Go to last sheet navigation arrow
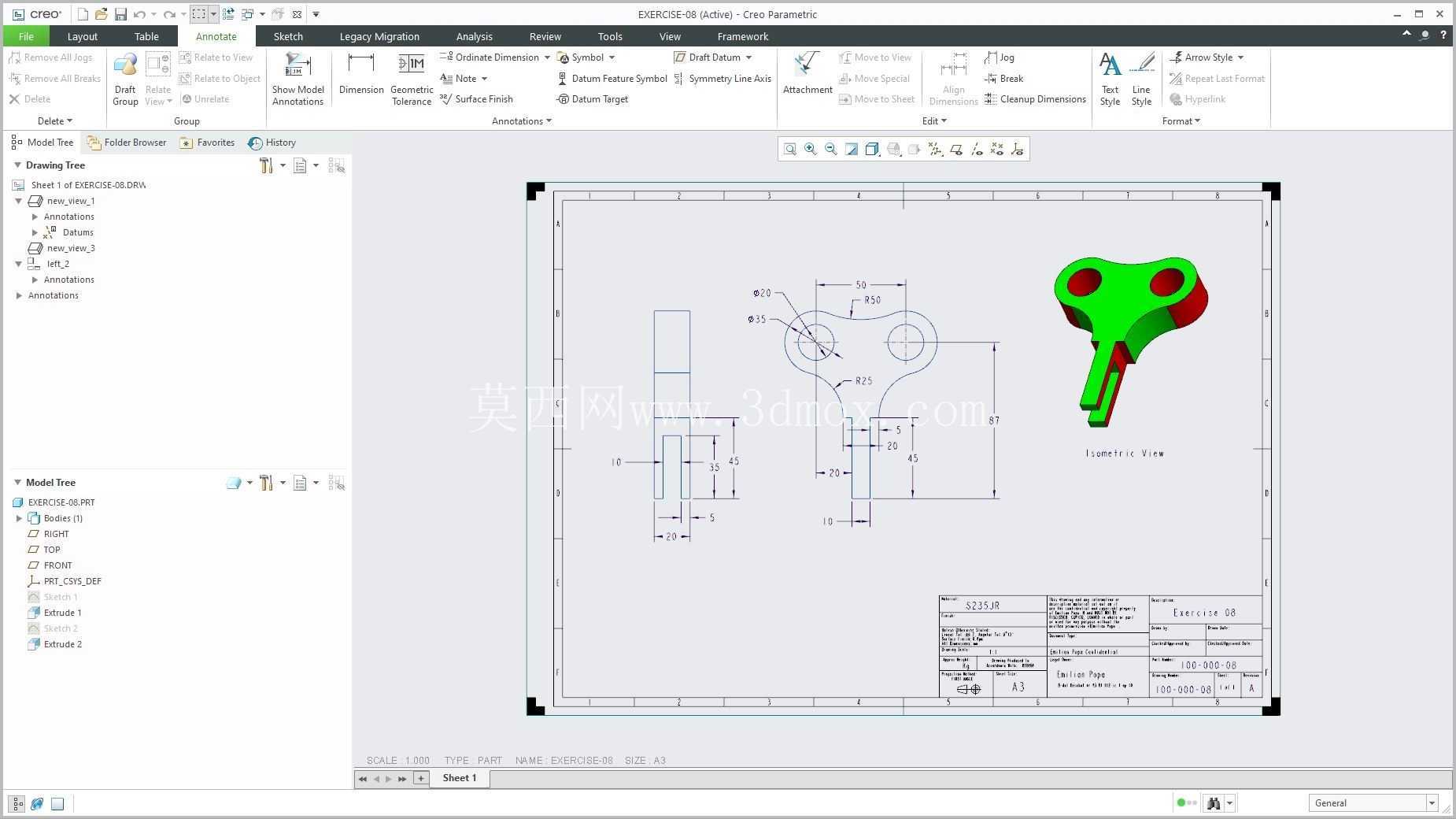 402,779
